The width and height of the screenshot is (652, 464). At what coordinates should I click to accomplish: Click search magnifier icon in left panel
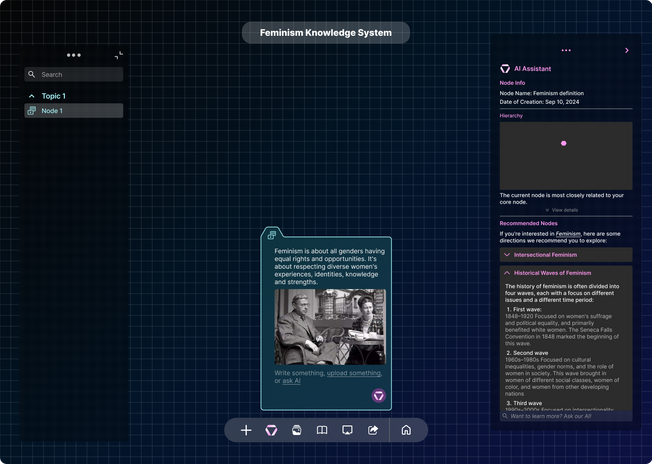pyautogui.click(x=32, y=74)
